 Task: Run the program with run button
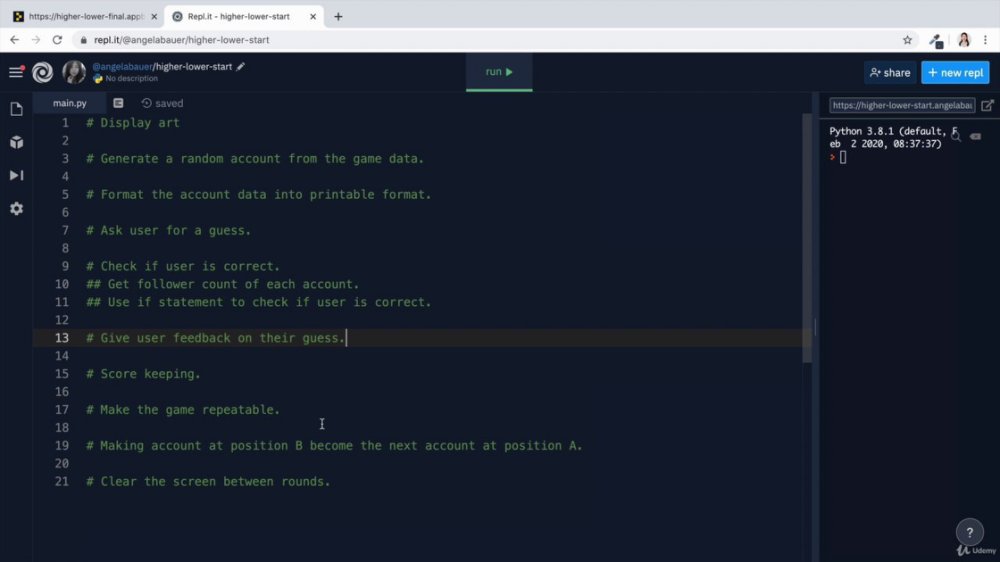[x=499, y=72]
